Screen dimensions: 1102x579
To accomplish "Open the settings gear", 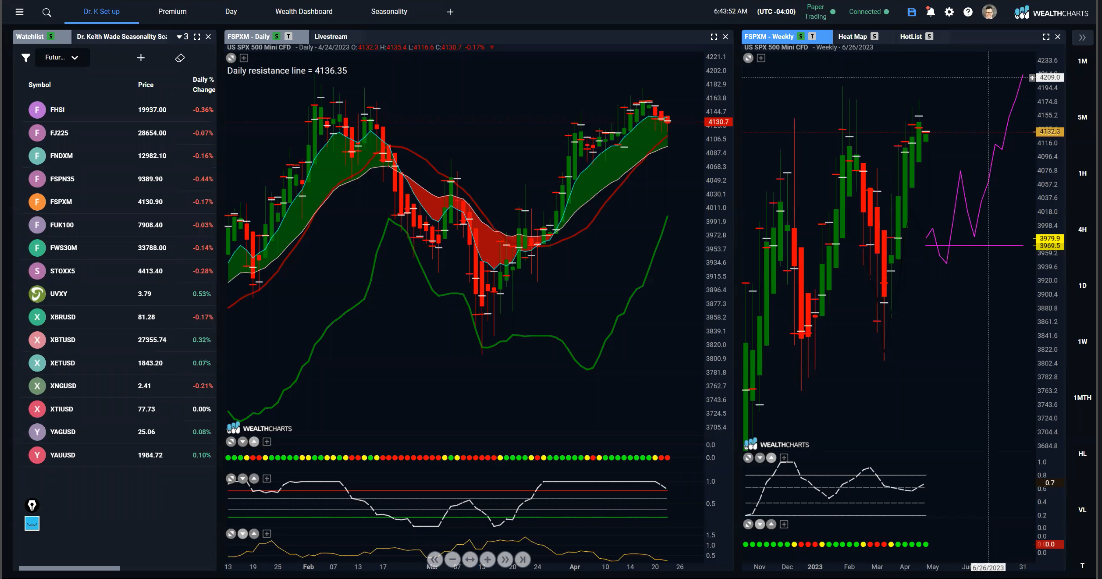I will pyautogui.click(x=949, y=12).
